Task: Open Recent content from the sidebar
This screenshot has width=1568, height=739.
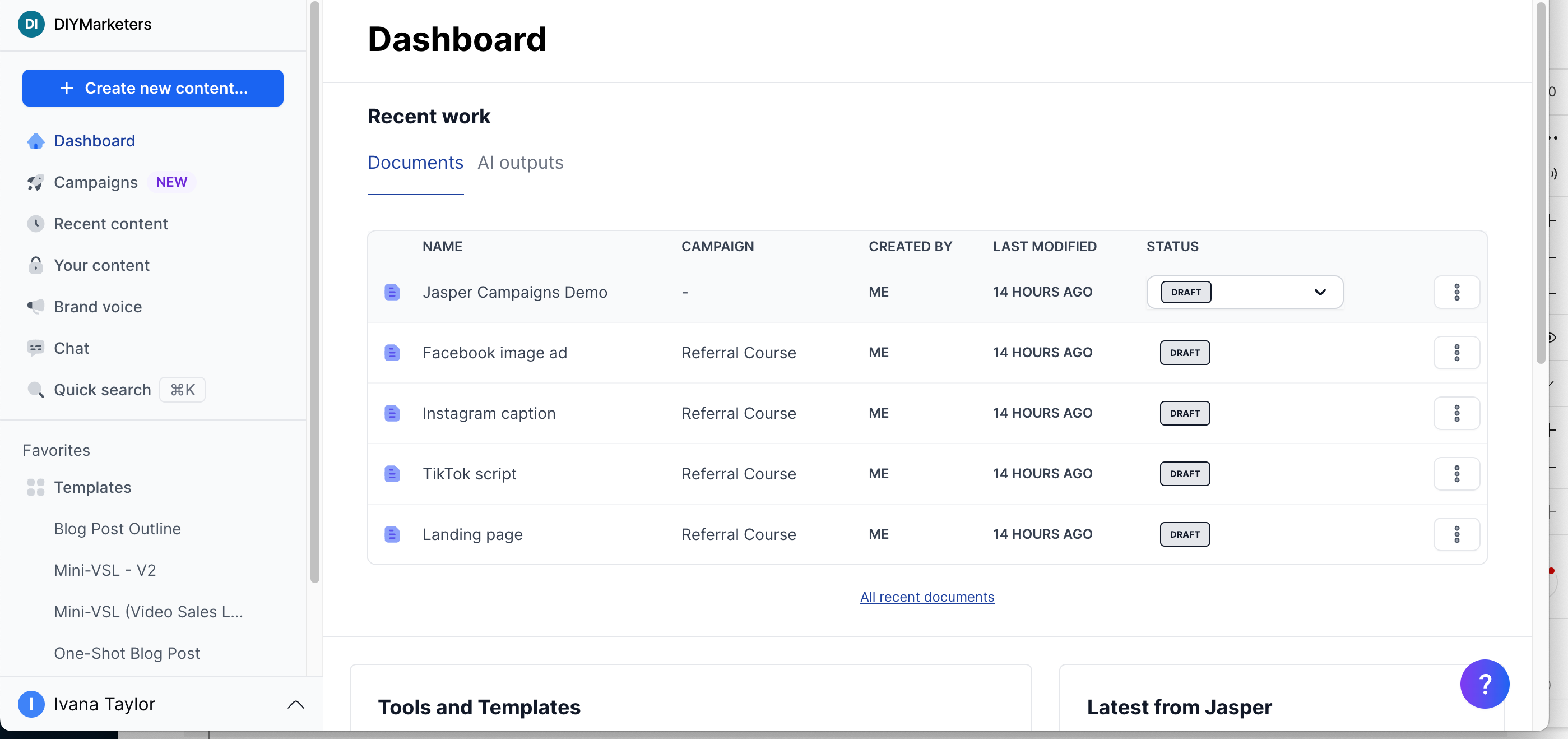Action: pyautogui.click(x=111, y=224)
